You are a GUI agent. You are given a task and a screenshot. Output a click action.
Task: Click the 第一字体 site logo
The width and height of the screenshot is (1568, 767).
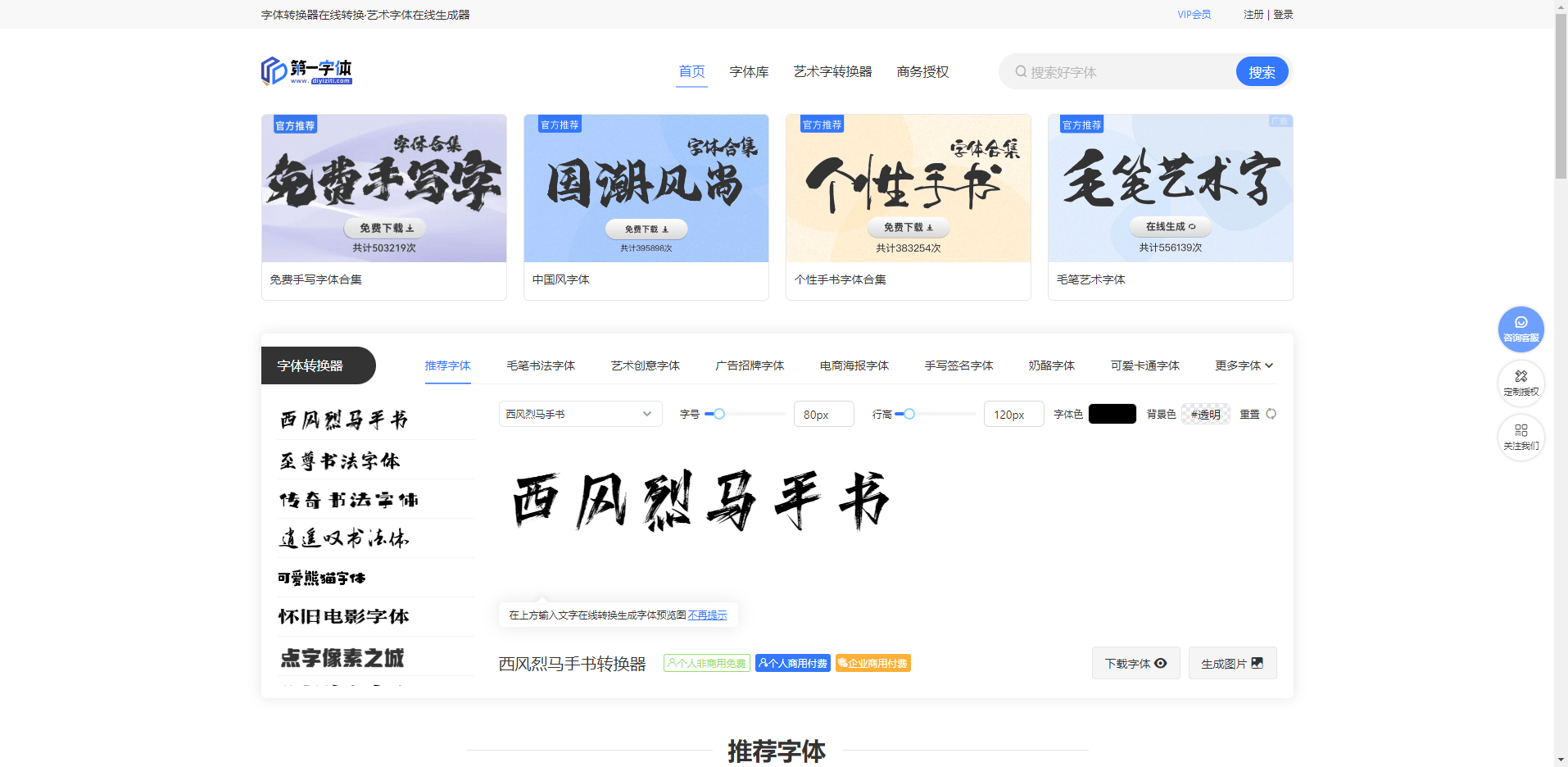306,70
